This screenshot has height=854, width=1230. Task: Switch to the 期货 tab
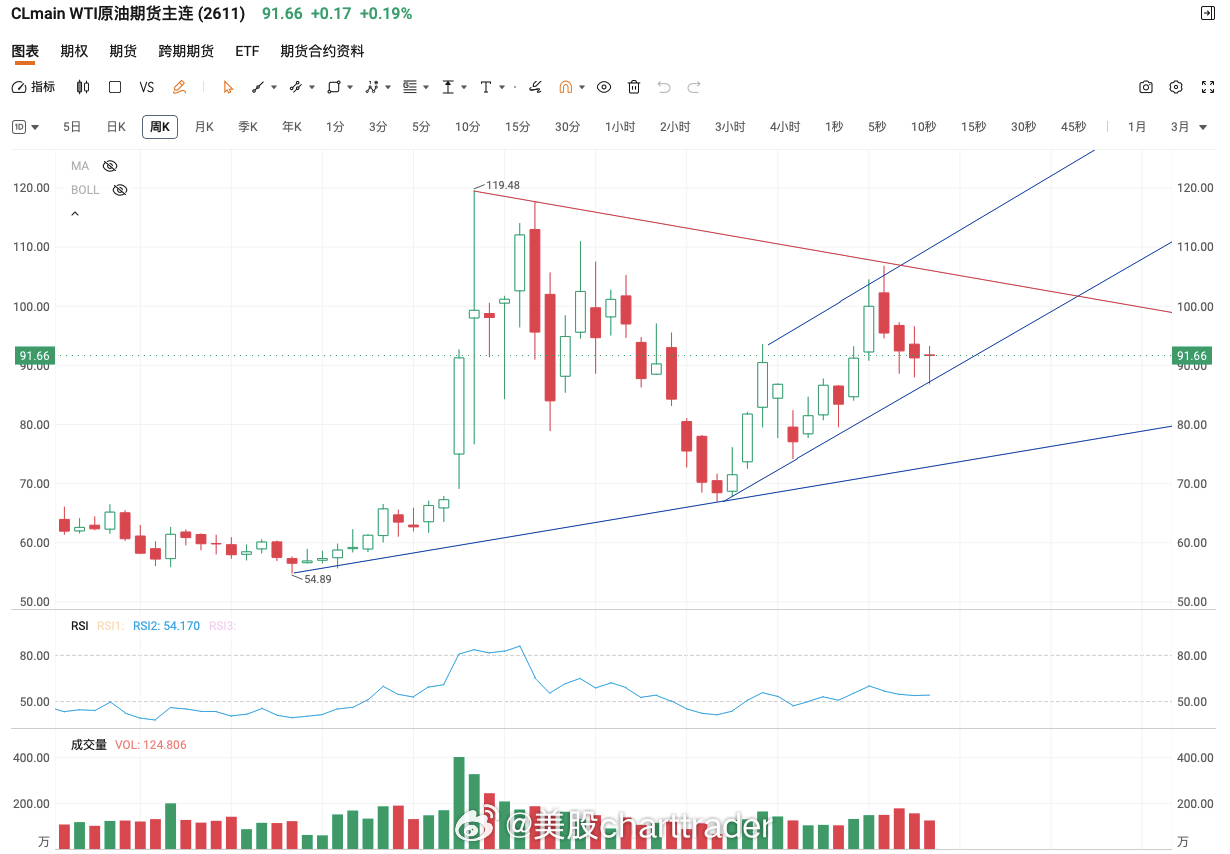click(x=123, y=51)
